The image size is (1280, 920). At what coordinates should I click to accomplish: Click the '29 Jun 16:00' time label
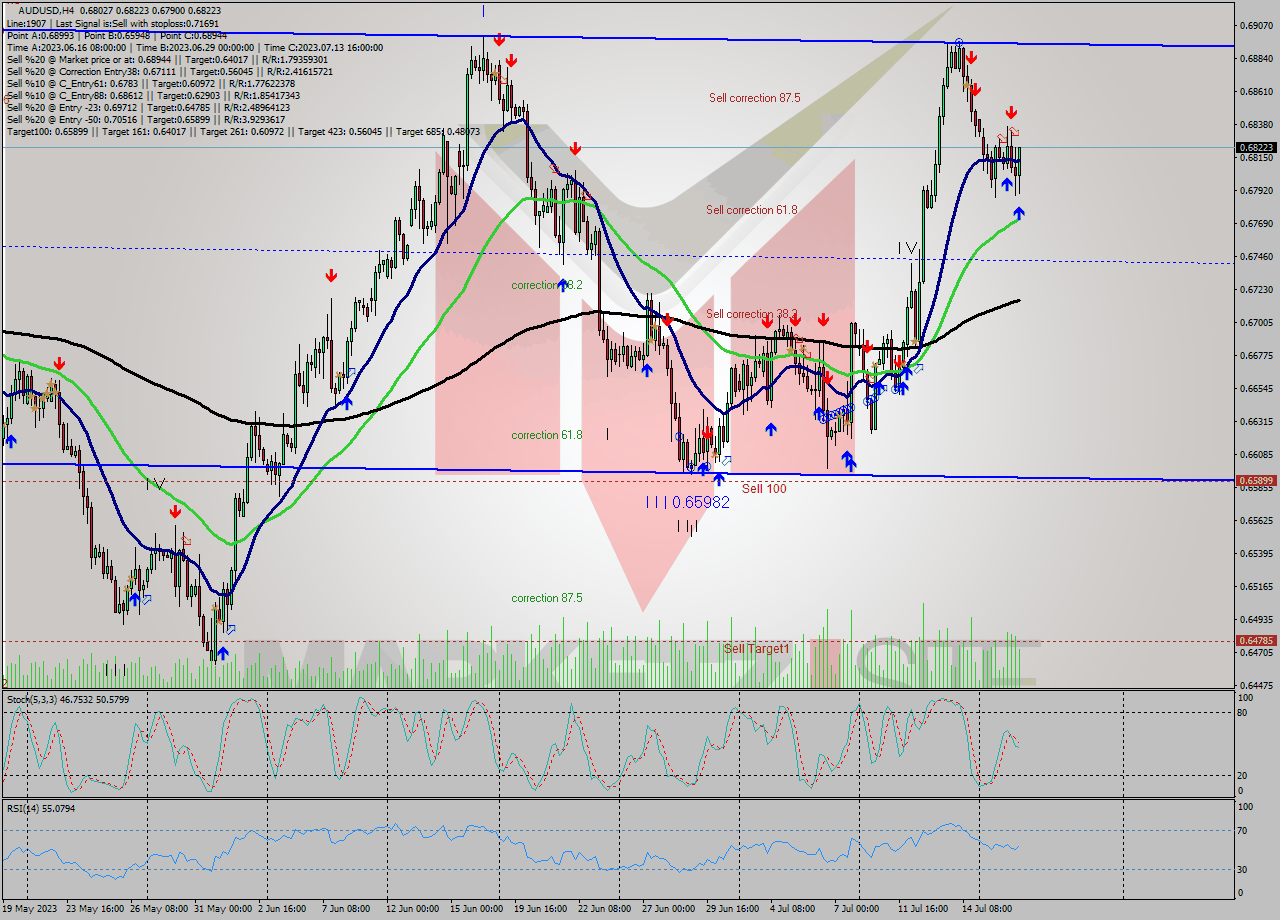733,908
